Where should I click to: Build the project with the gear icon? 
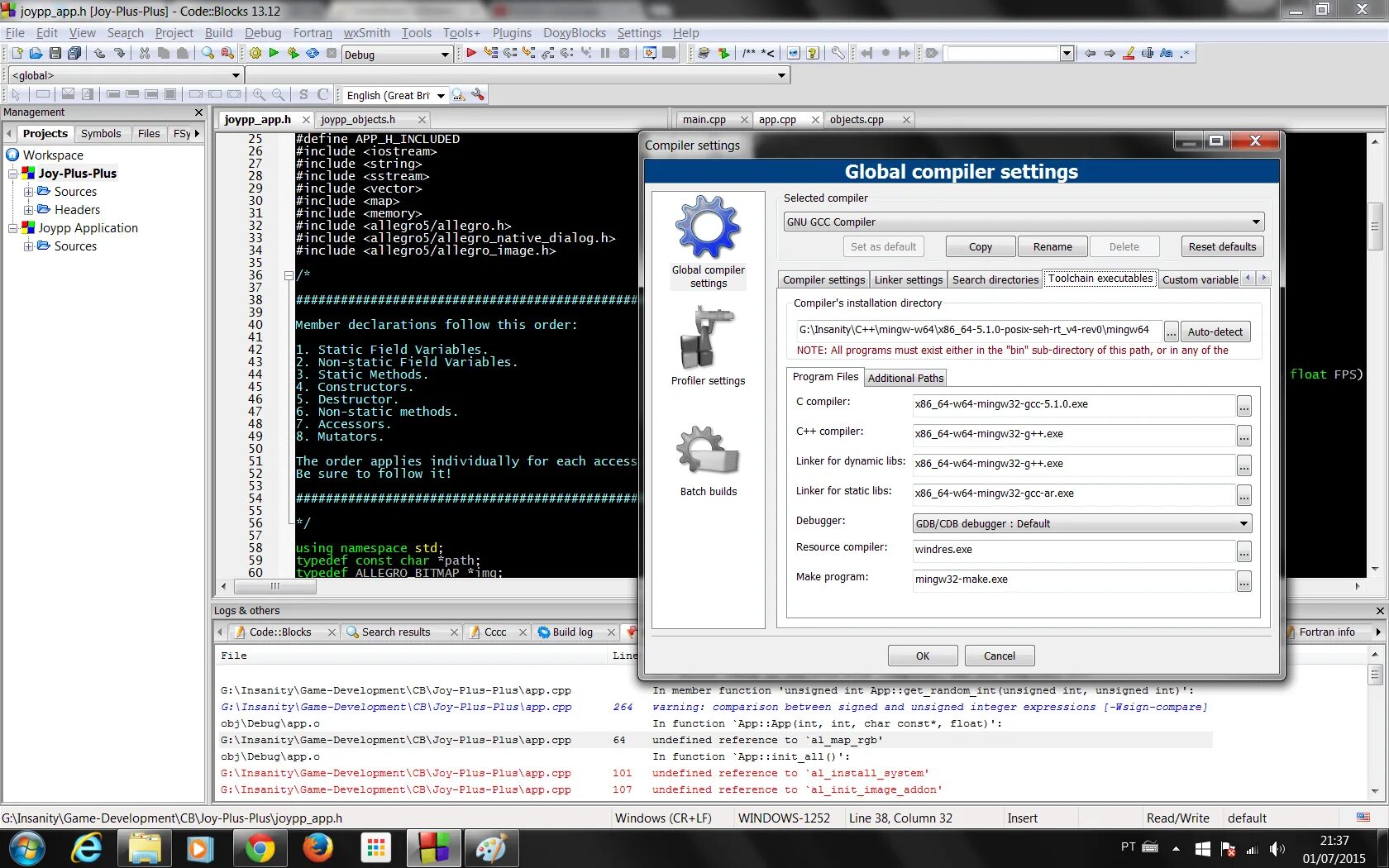[255, 54]
